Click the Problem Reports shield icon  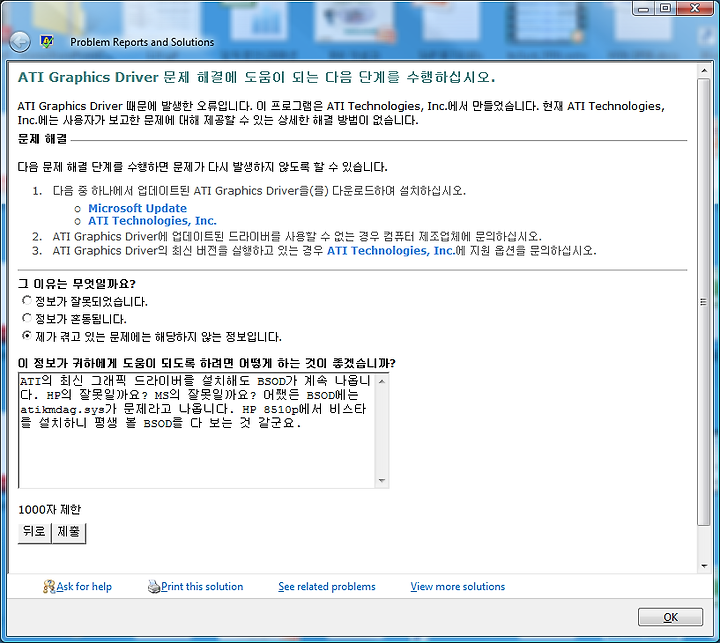point(46,42)
